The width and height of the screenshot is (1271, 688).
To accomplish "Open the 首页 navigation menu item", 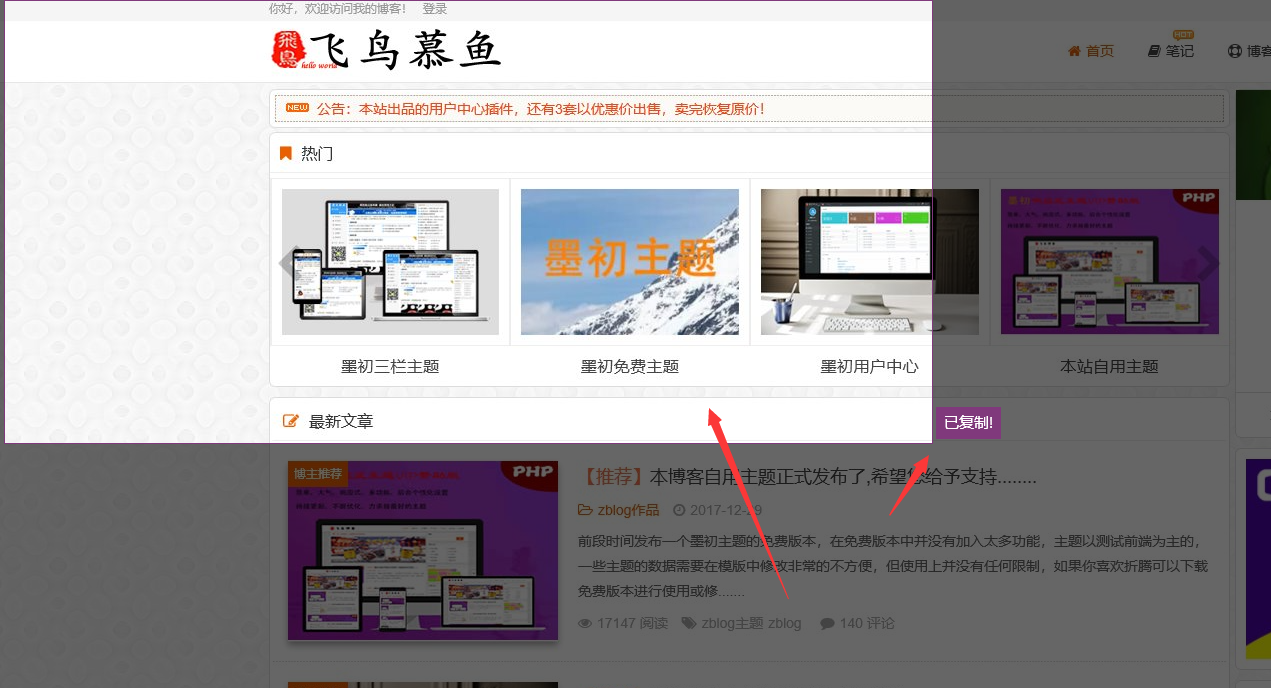I will point(1099,50).
